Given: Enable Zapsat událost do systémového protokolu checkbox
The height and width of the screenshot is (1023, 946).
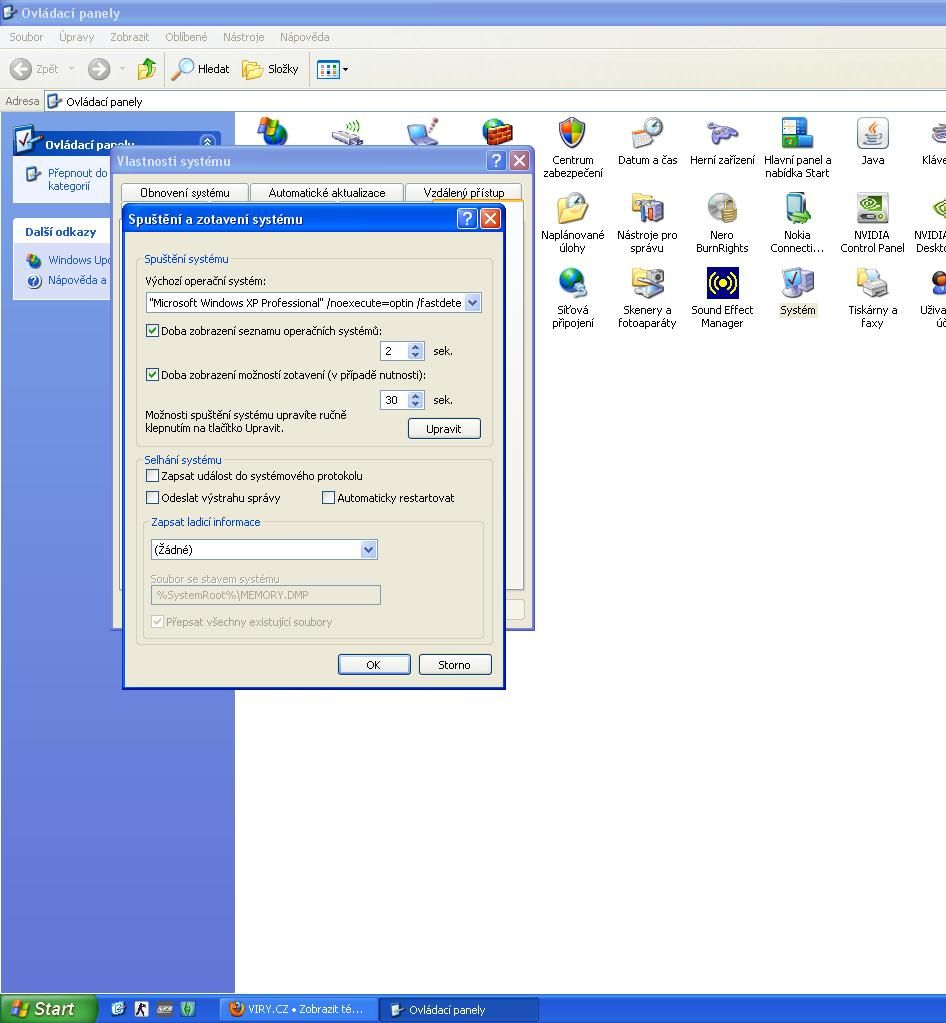Looking at the screenshot, I should [x=153, y=476].
